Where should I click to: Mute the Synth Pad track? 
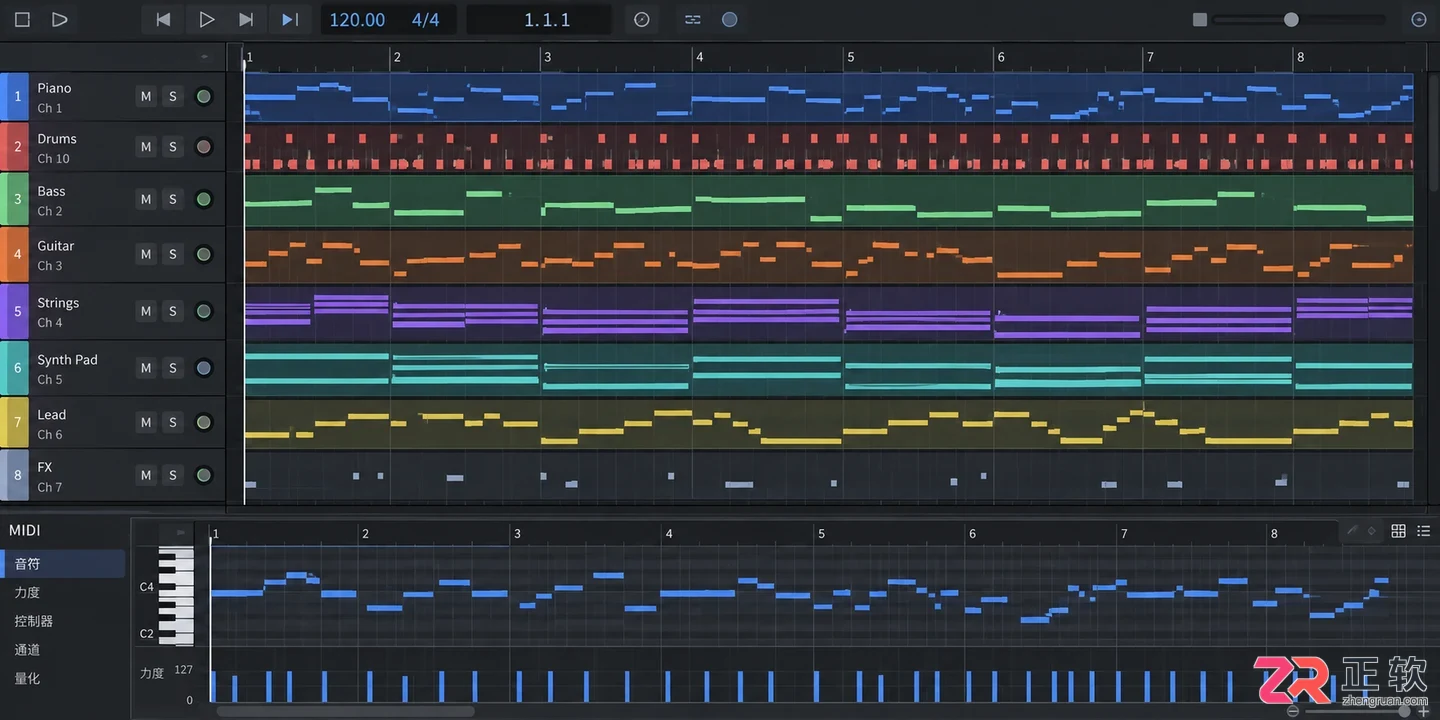pyautogui.click(x=146, y=368)
